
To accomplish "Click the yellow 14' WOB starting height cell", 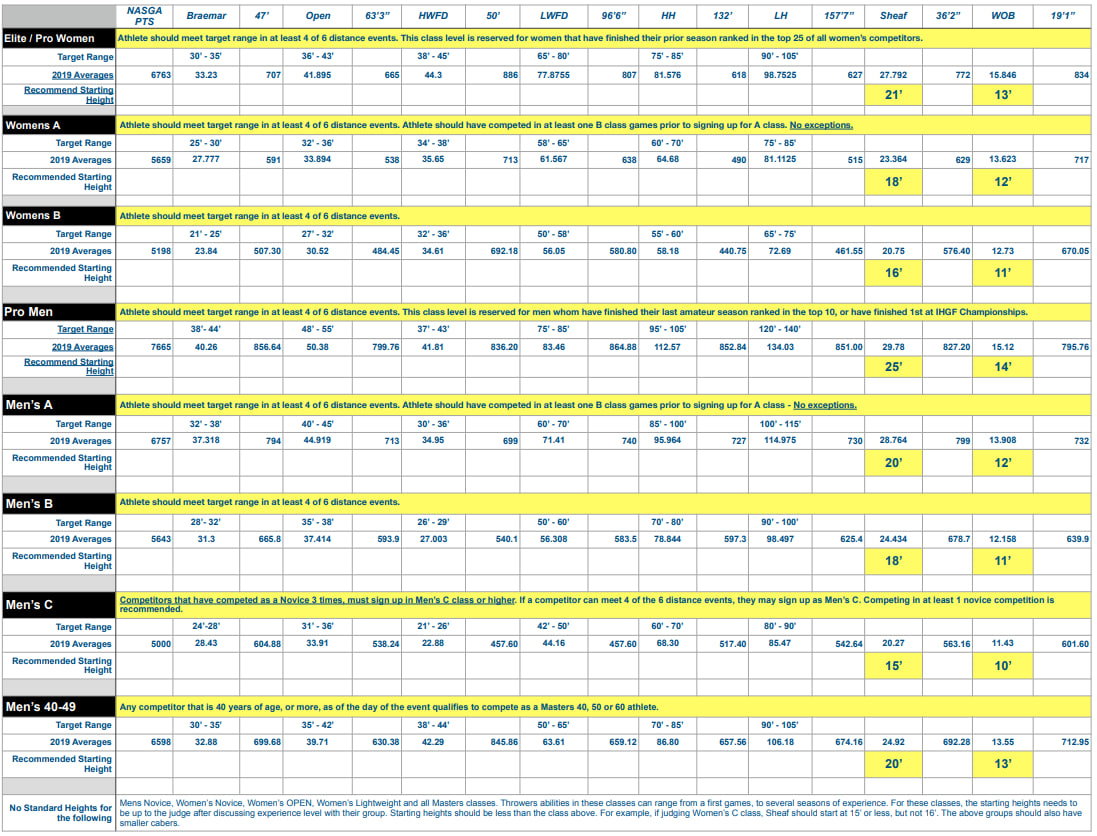I will pyautogui.click(x=1003, y=367).
